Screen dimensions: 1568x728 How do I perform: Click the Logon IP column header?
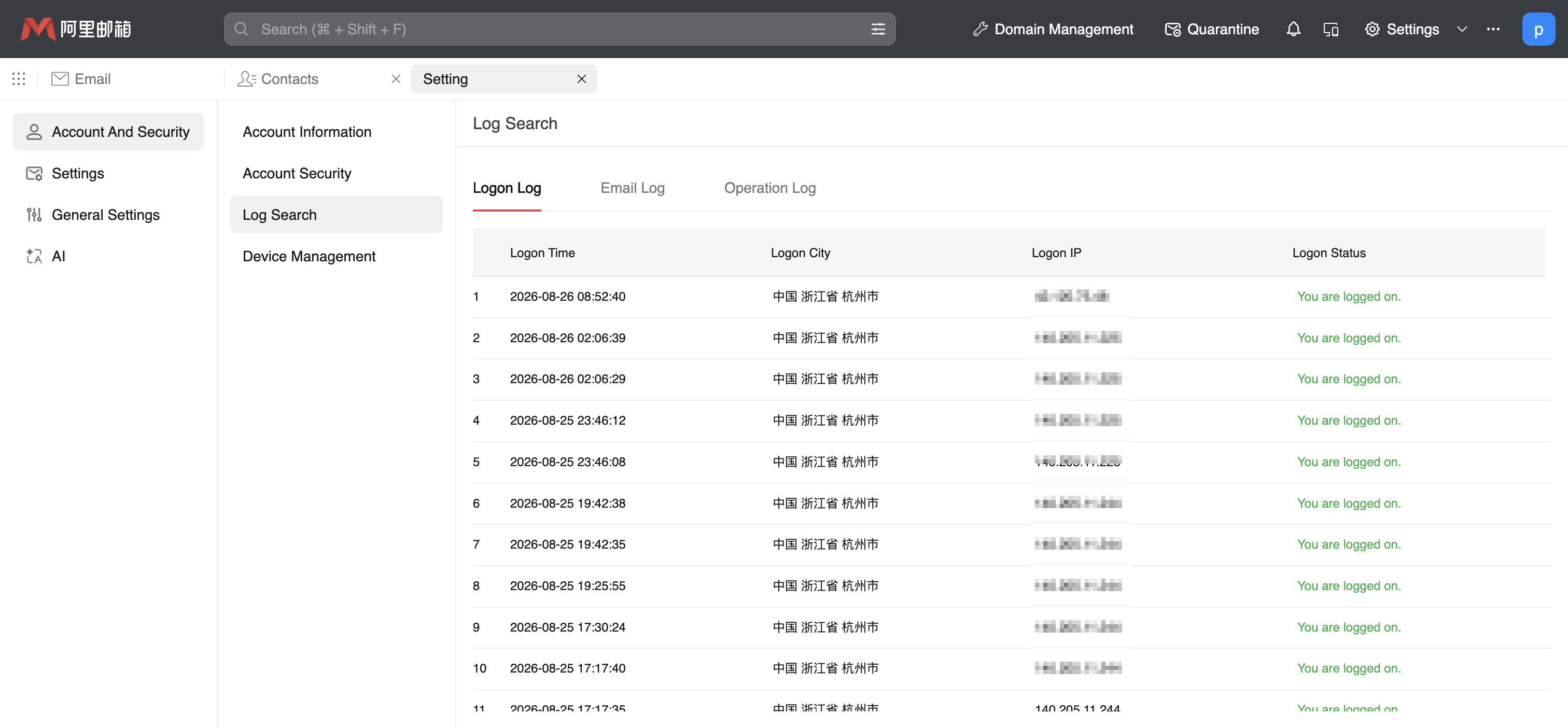point(1056,253)
